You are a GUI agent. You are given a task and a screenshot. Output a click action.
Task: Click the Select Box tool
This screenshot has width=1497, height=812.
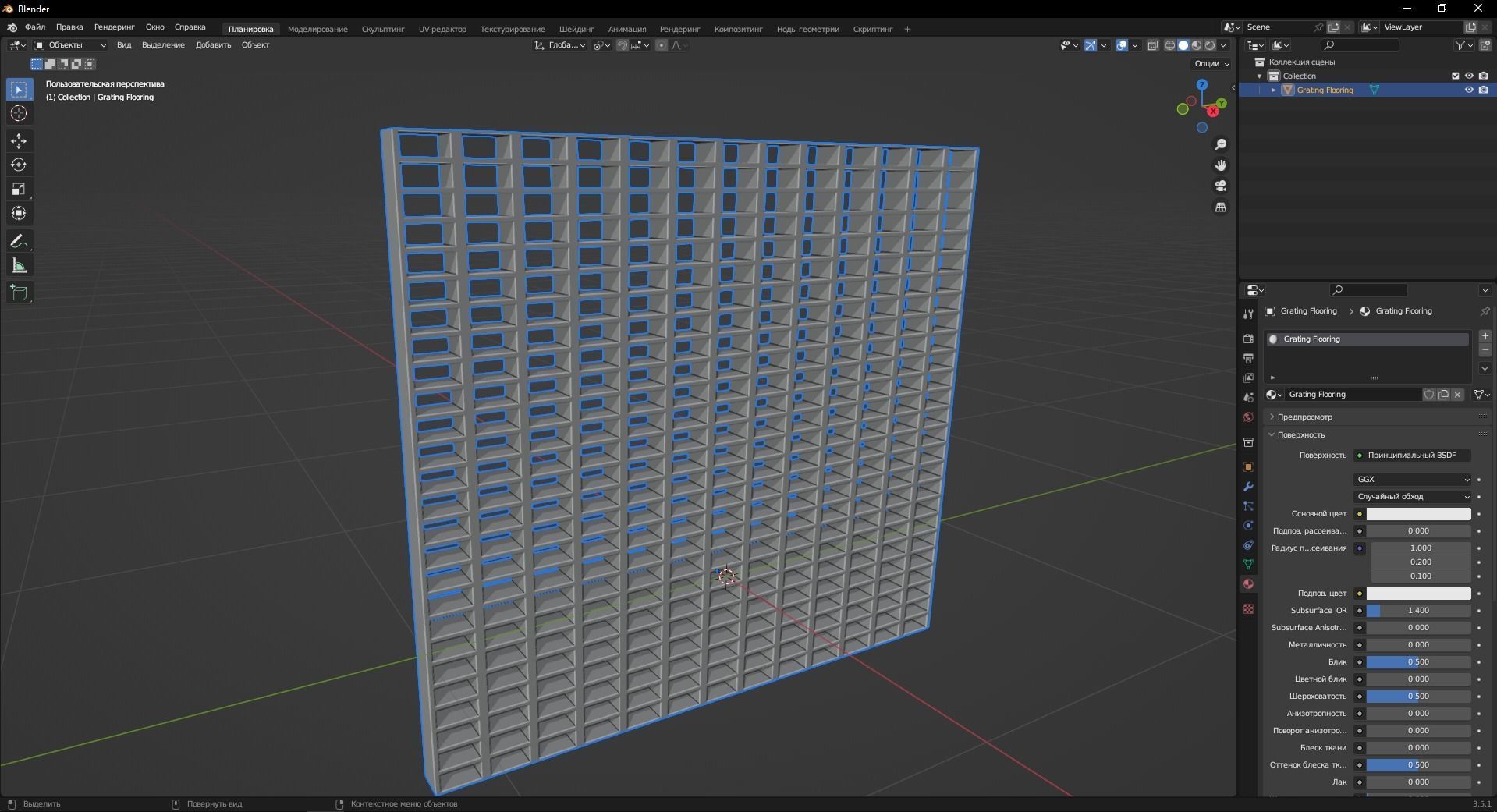(19, 90)
